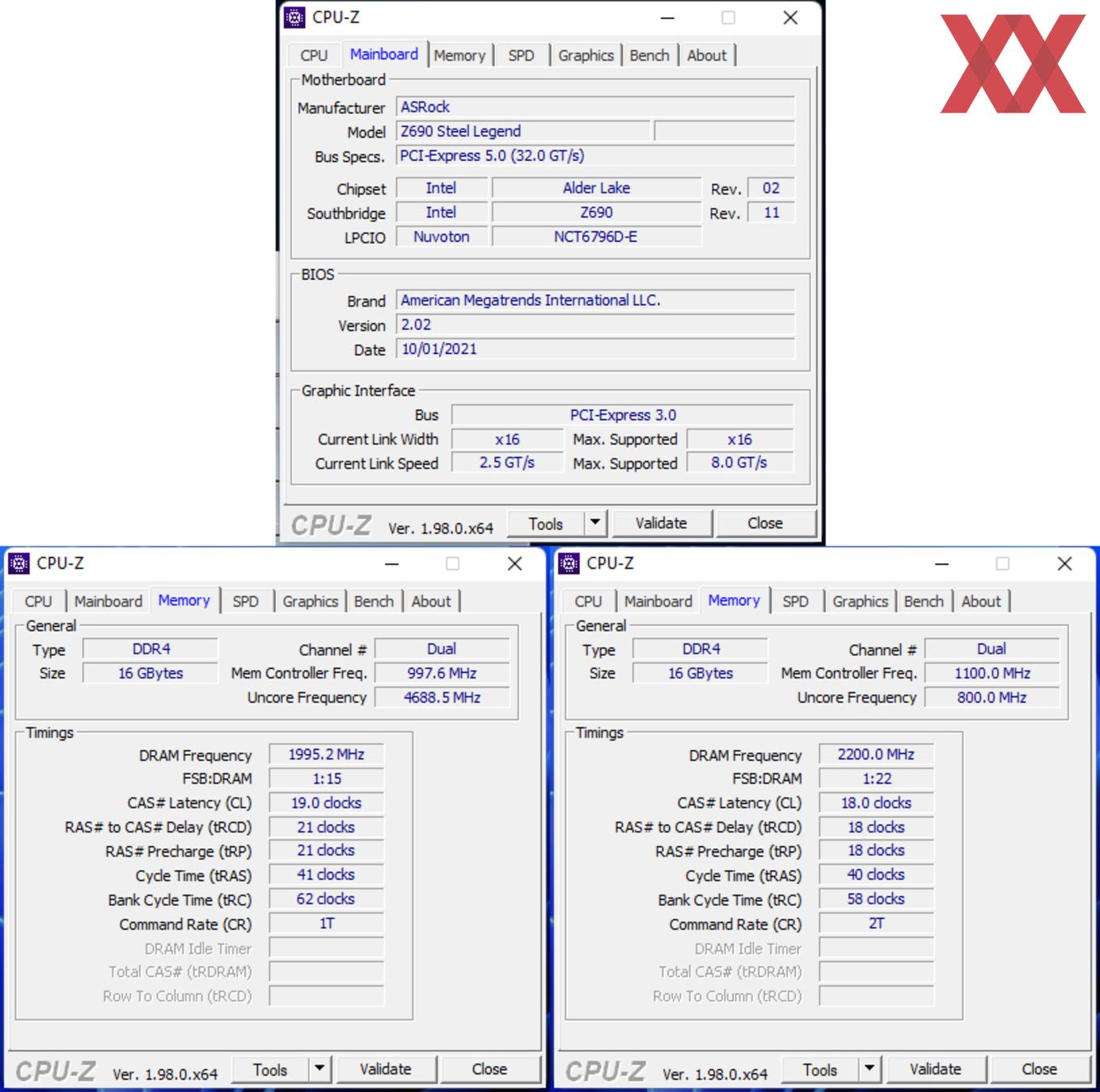Switch to CPU tab in left Memory window
The image size is (1100, 1092).
click(38, 601)
